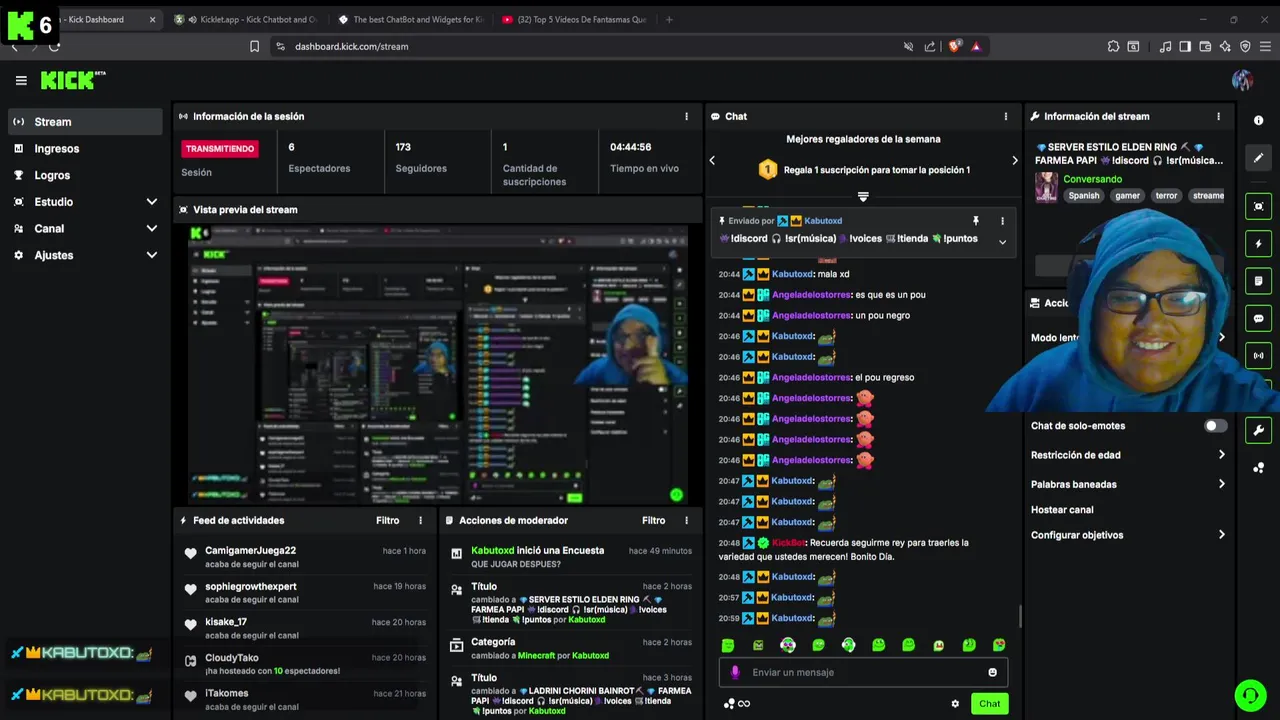The width and height of the screenshot is (1280, 720).
Task: Switch to Top 5 Videos De Fantasmas tab
Action: (x=574, y=19)
